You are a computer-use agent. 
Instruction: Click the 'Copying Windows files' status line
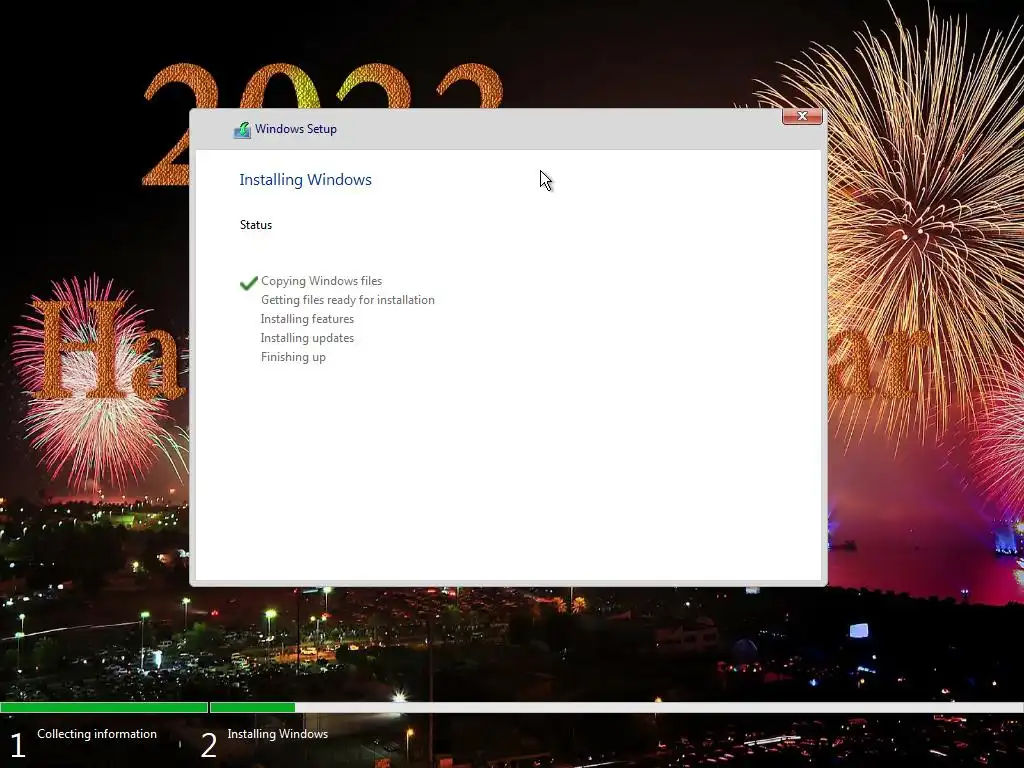[321, 281]
